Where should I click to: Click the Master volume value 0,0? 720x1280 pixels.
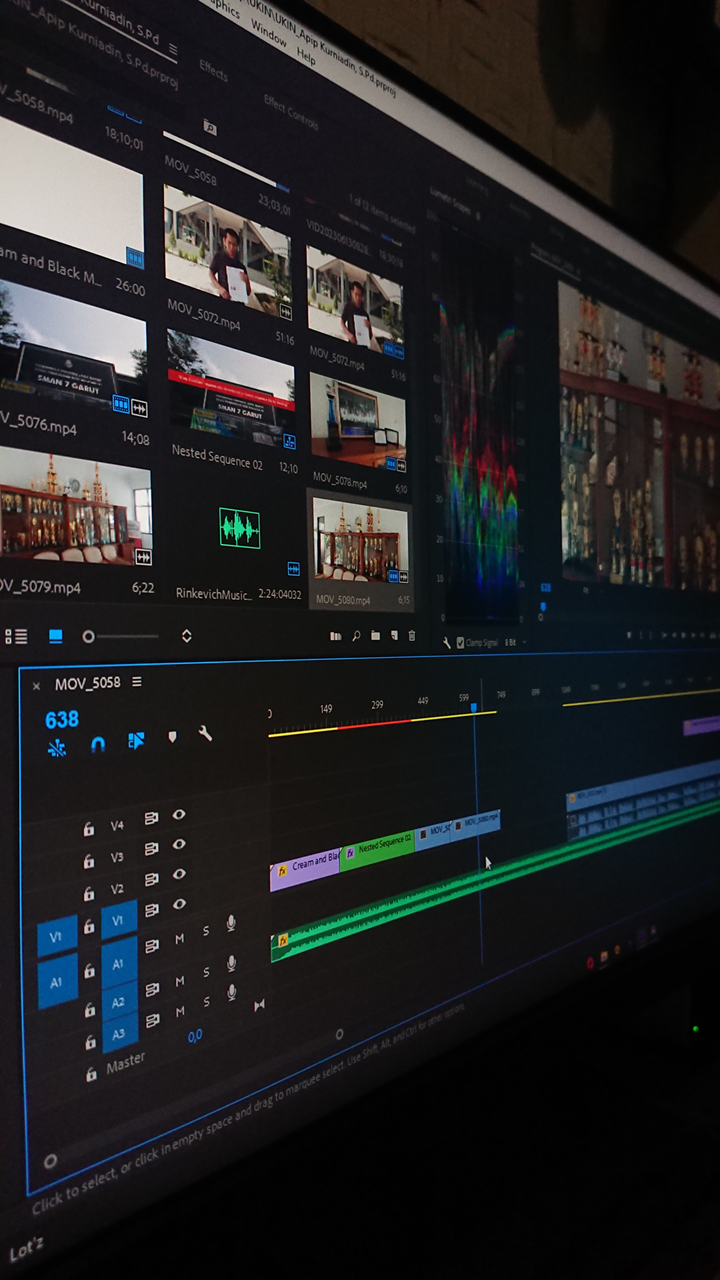(x=195, y=1036)
